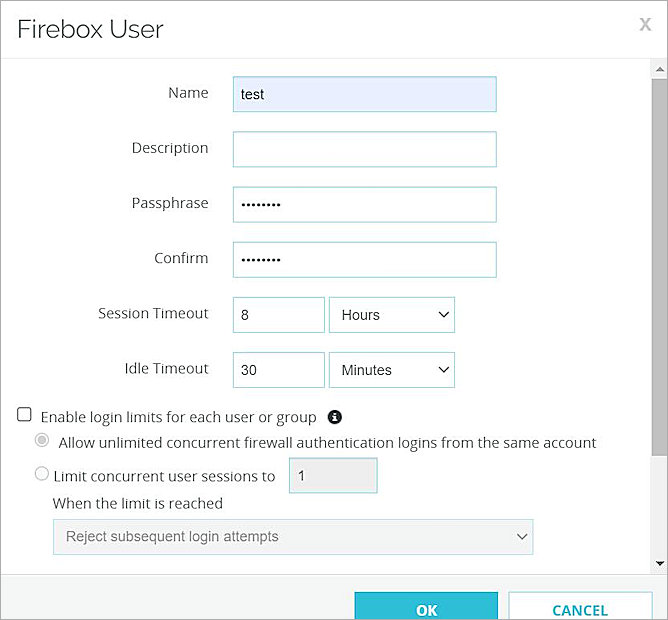This screenshot has height=620, width=668.
Task: Open the Idle Timeout units dropdown
Action: (392, 370)
